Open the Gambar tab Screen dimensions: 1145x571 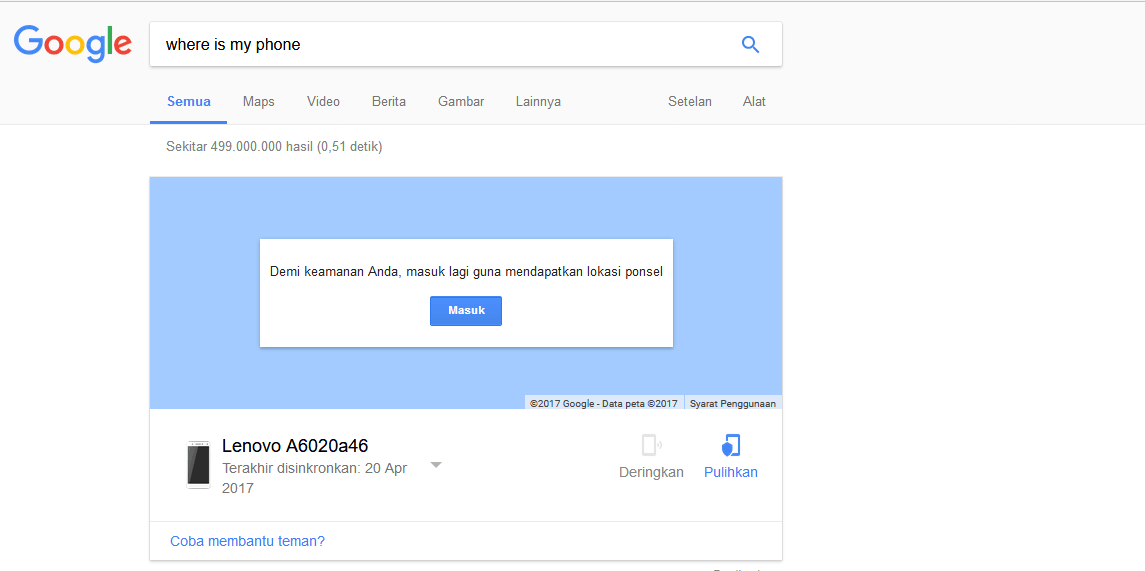click(x=461, y=101)
